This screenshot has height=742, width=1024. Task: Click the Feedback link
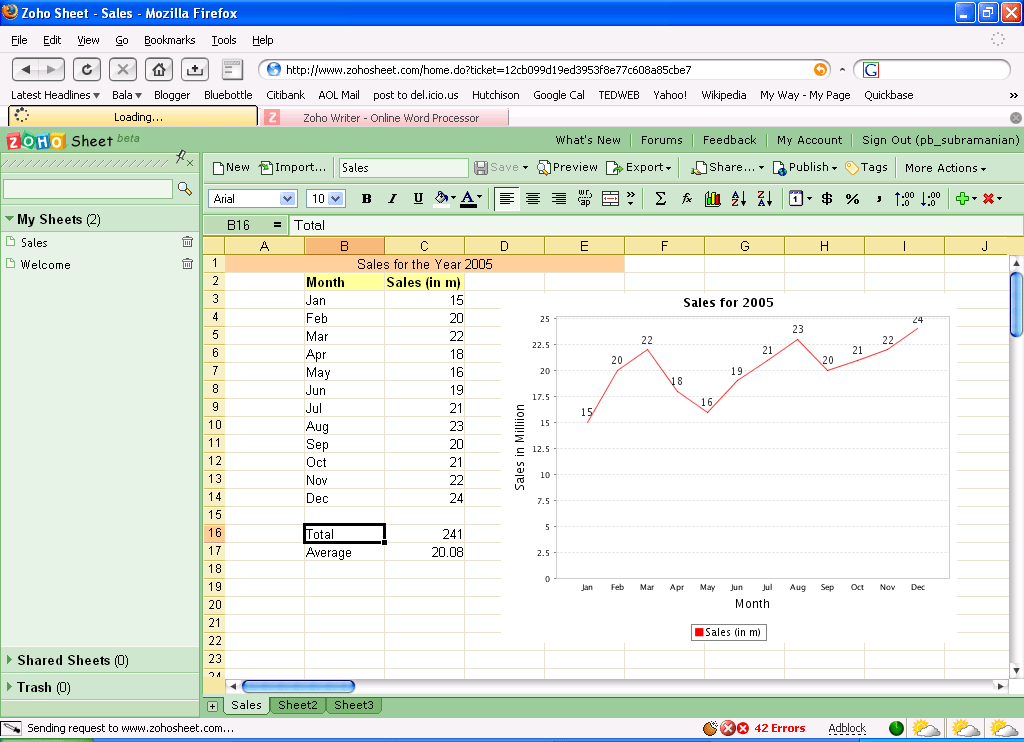729,140
